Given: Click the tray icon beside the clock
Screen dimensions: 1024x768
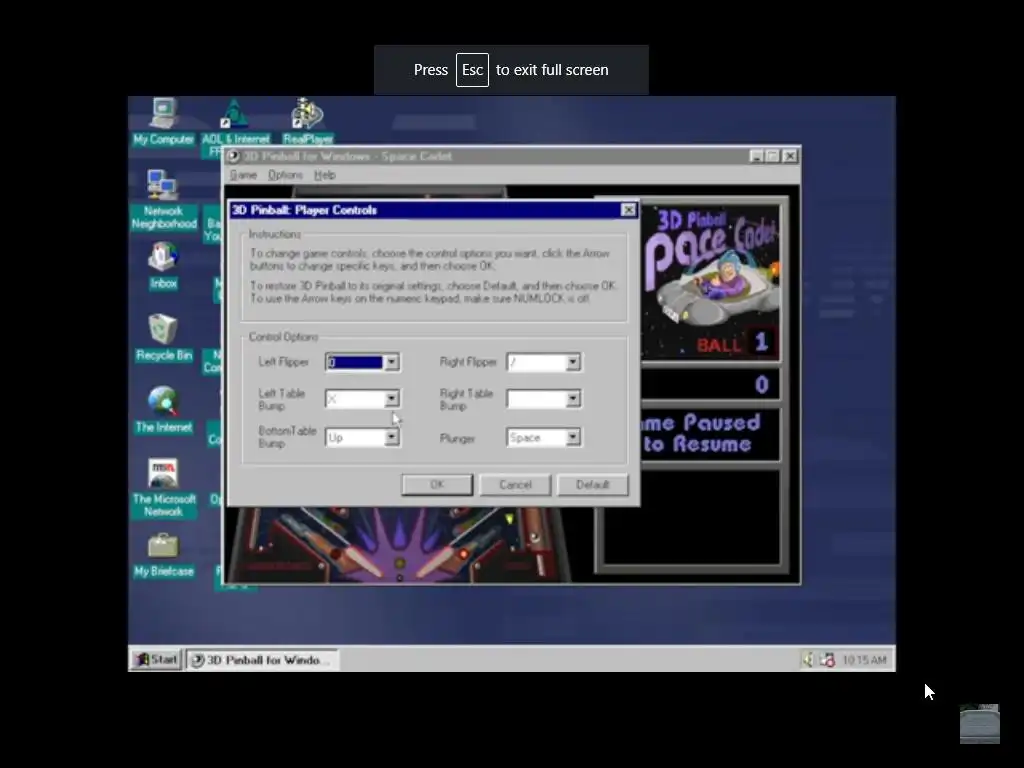Looking at the screenshot, I should (827, 660).
